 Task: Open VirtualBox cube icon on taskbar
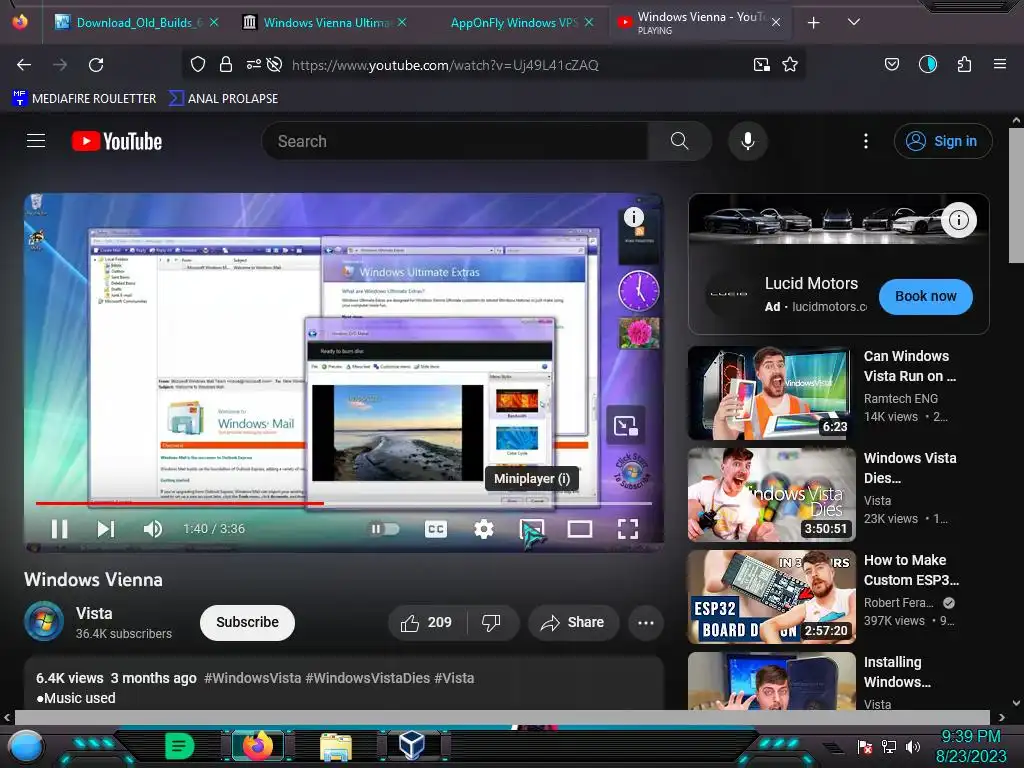[411, 746]
